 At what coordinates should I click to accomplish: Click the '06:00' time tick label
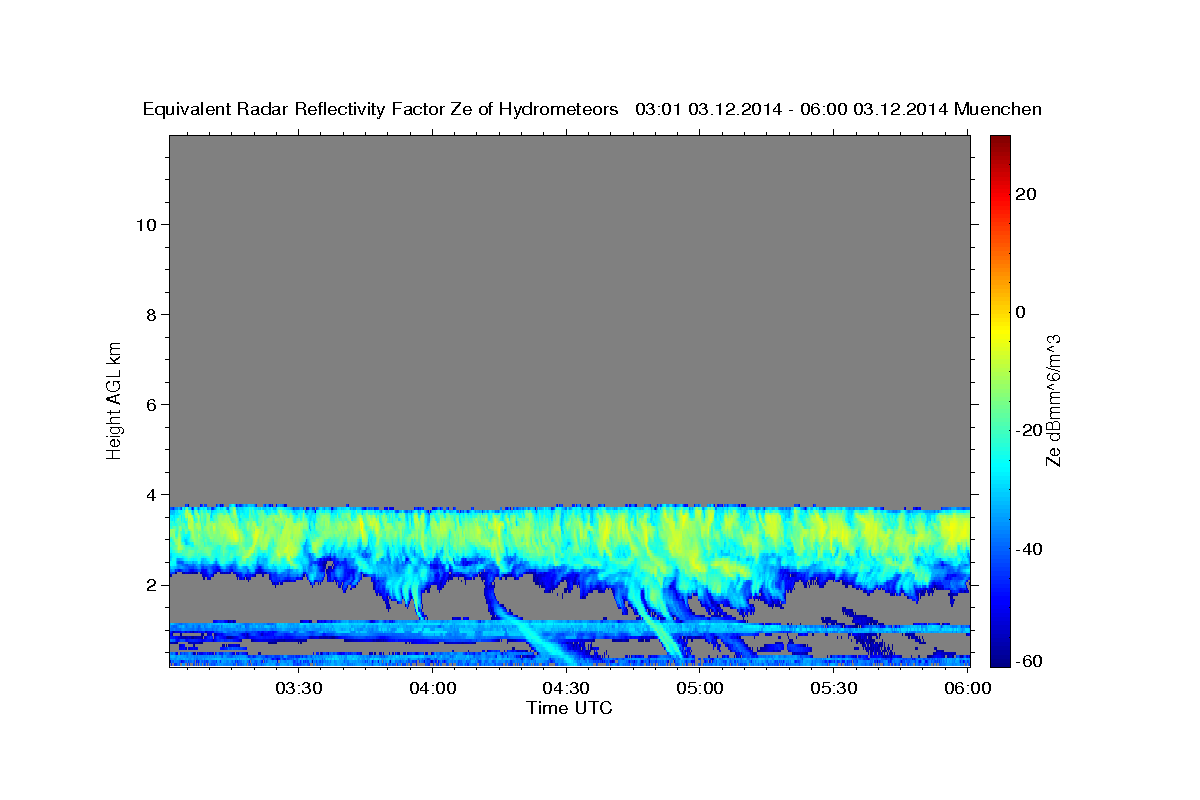[967, 688]
